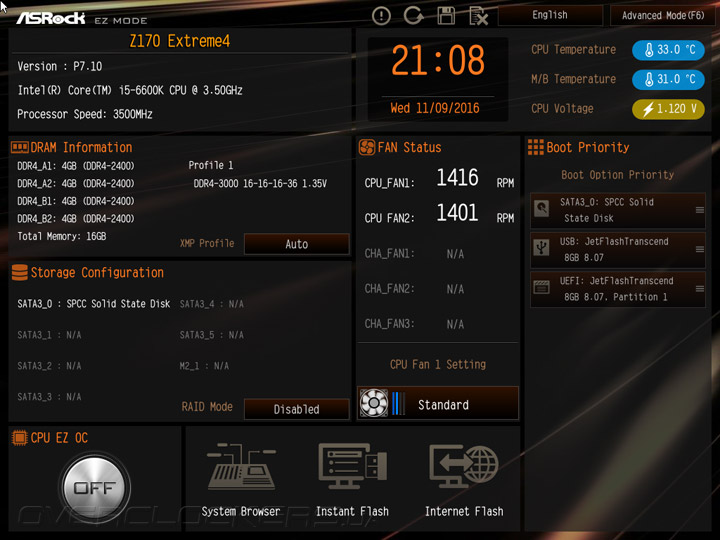Click DDR4_B1: 4GB (DDR4-2400) row
Viewport: 720px width, 540px height.
76,201
